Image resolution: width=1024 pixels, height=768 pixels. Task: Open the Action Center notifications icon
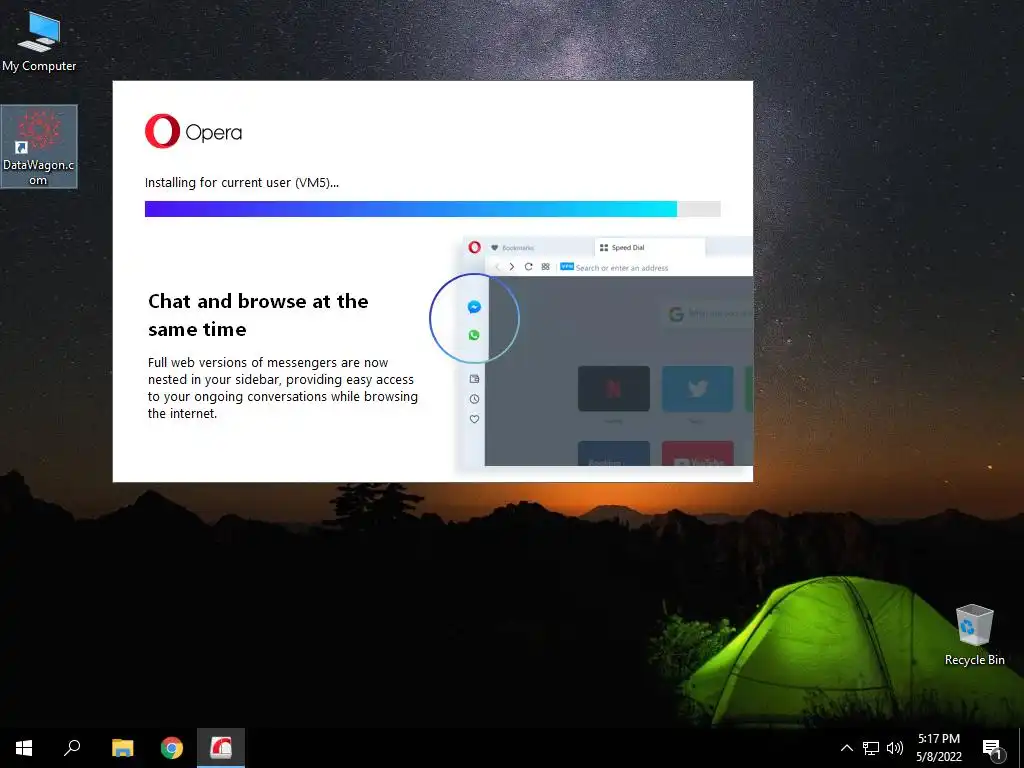[x=993, y=748]
